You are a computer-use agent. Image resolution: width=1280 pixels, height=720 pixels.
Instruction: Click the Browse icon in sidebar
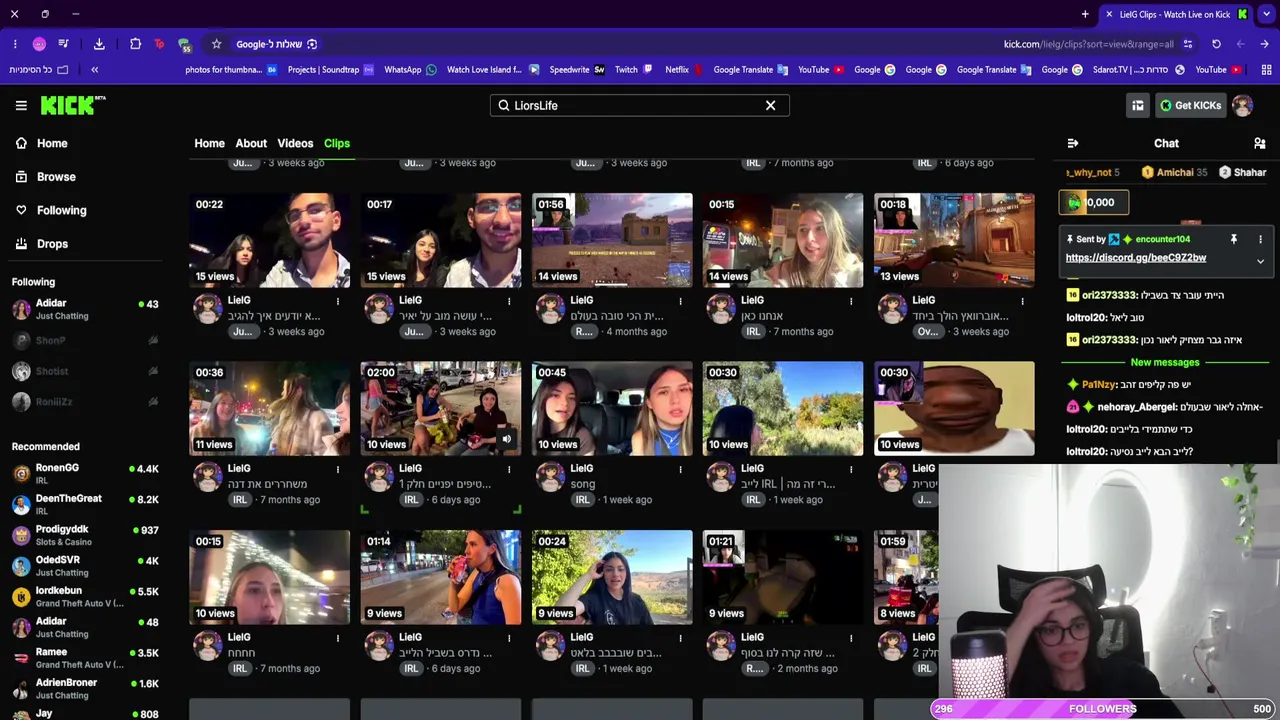(21, 177)
